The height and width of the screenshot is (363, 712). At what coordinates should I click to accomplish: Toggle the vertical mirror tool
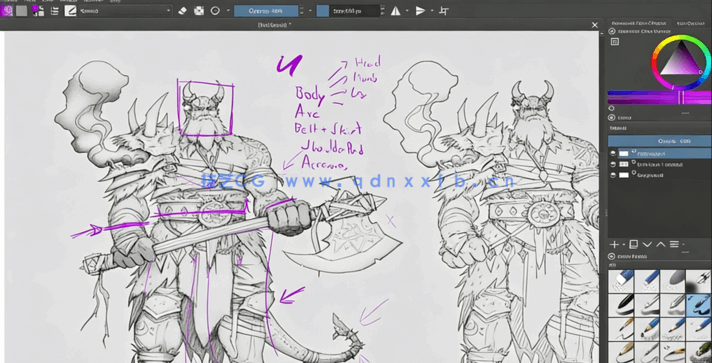pyautogui.click(x=421, y=11)
